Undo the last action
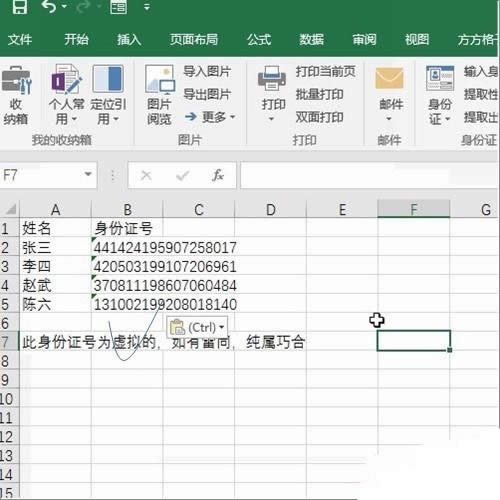 49,6
